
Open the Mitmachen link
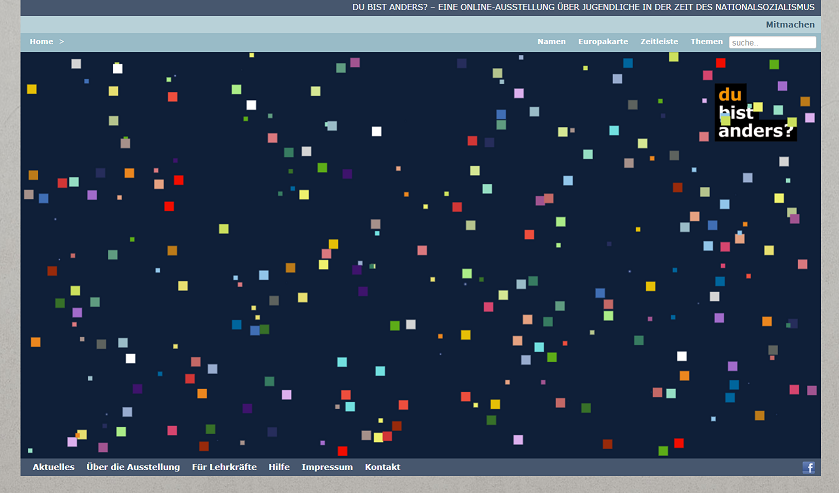click(790, 25)
